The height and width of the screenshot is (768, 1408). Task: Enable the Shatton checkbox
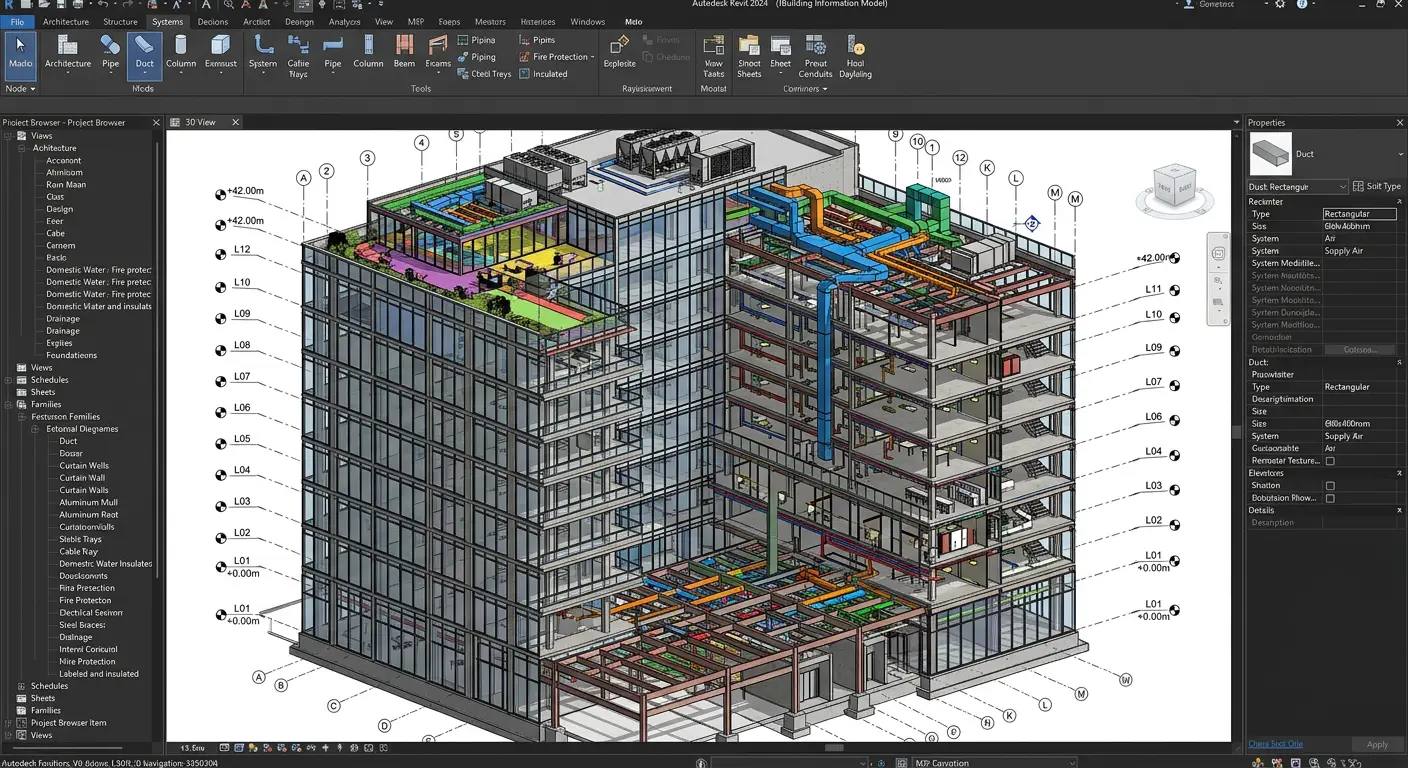point(1330,486)
